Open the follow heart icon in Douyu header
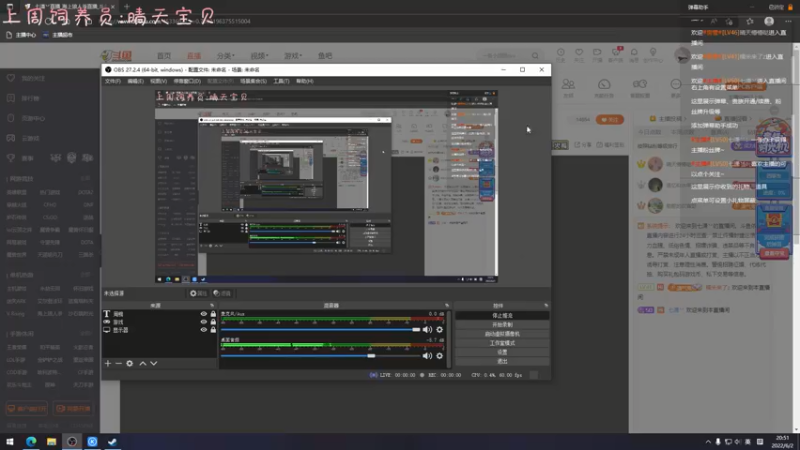Viewport: 800px width, 450px height. tap(579, 55)
